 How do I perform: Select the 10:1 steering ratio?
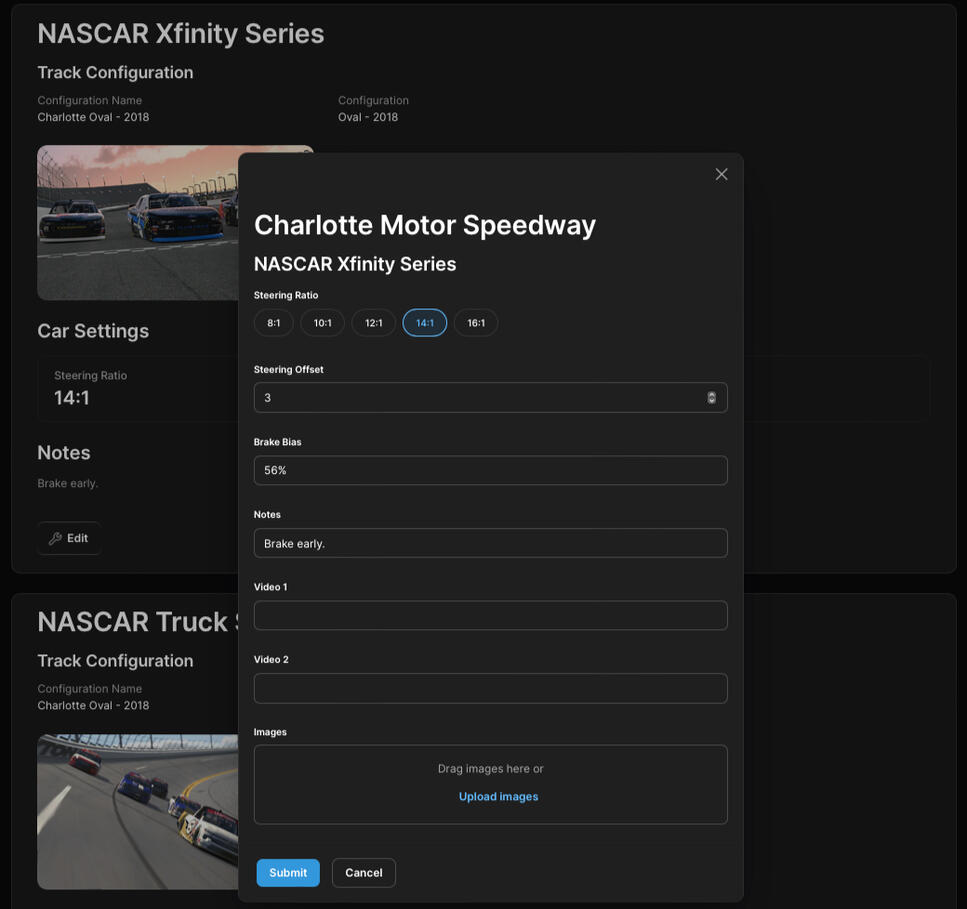(323, 323)
